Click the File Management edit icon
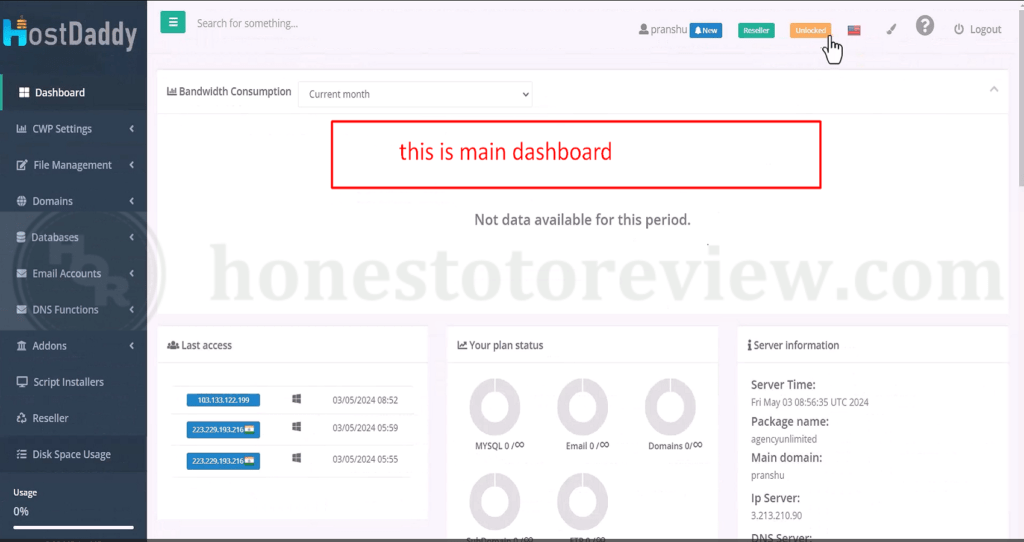Image resolution: width=1024 pixels, height=542 pixels. [22, 165]
